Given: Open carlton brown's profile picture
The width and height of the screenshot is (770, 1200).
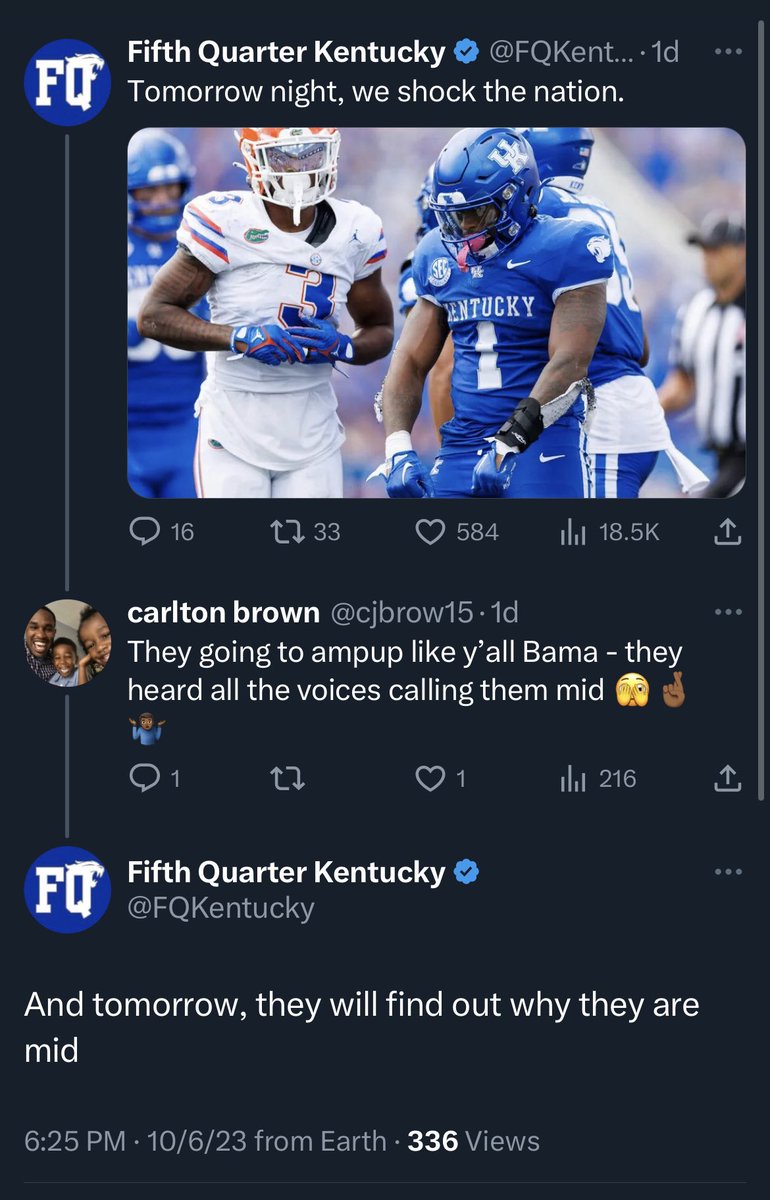Looking at the screenshot, I should [x=66, y=642].
